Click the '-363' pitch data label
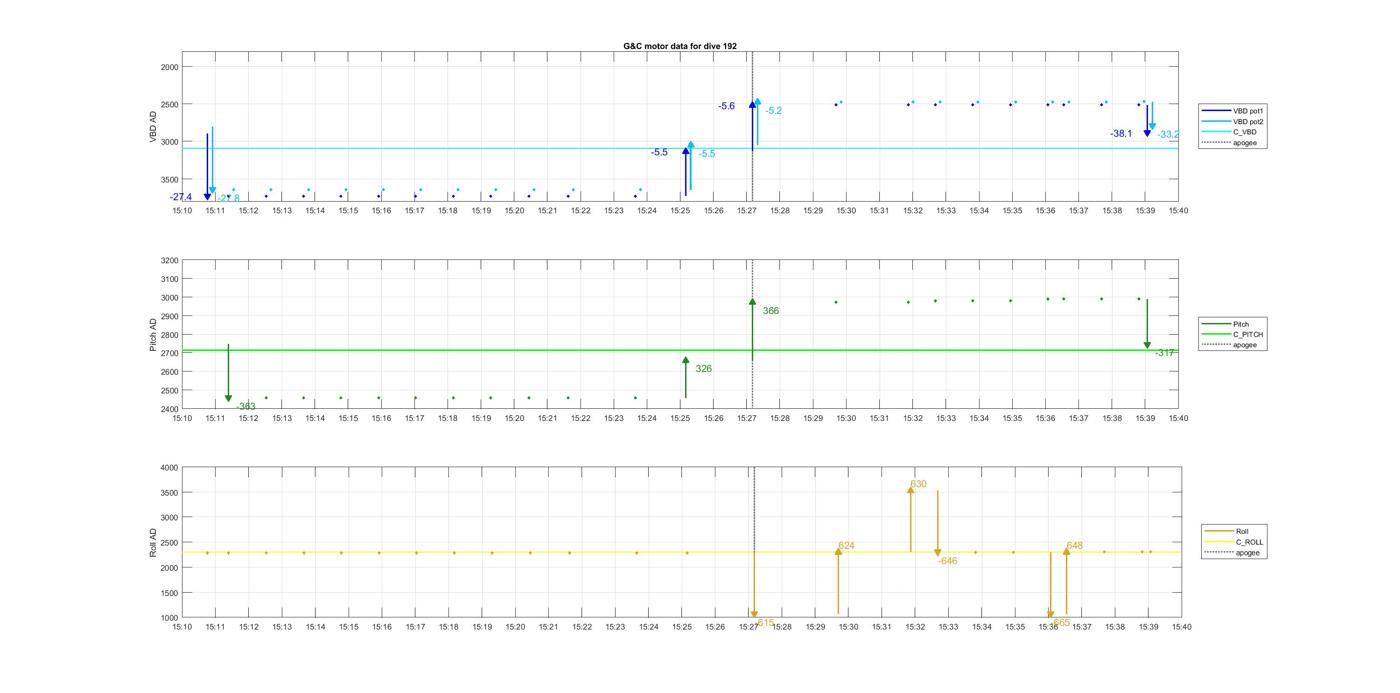 tap(246, 406)
